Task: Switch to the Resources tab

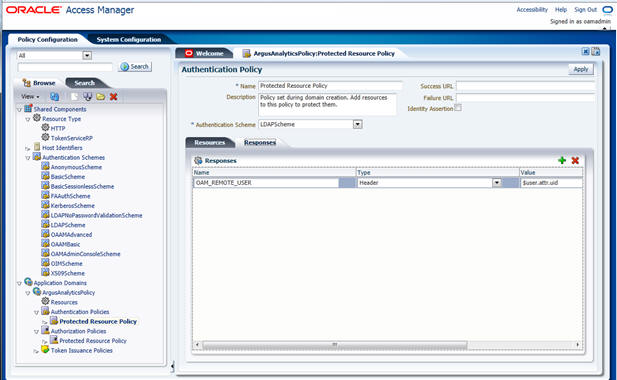Action: (210, 142)
